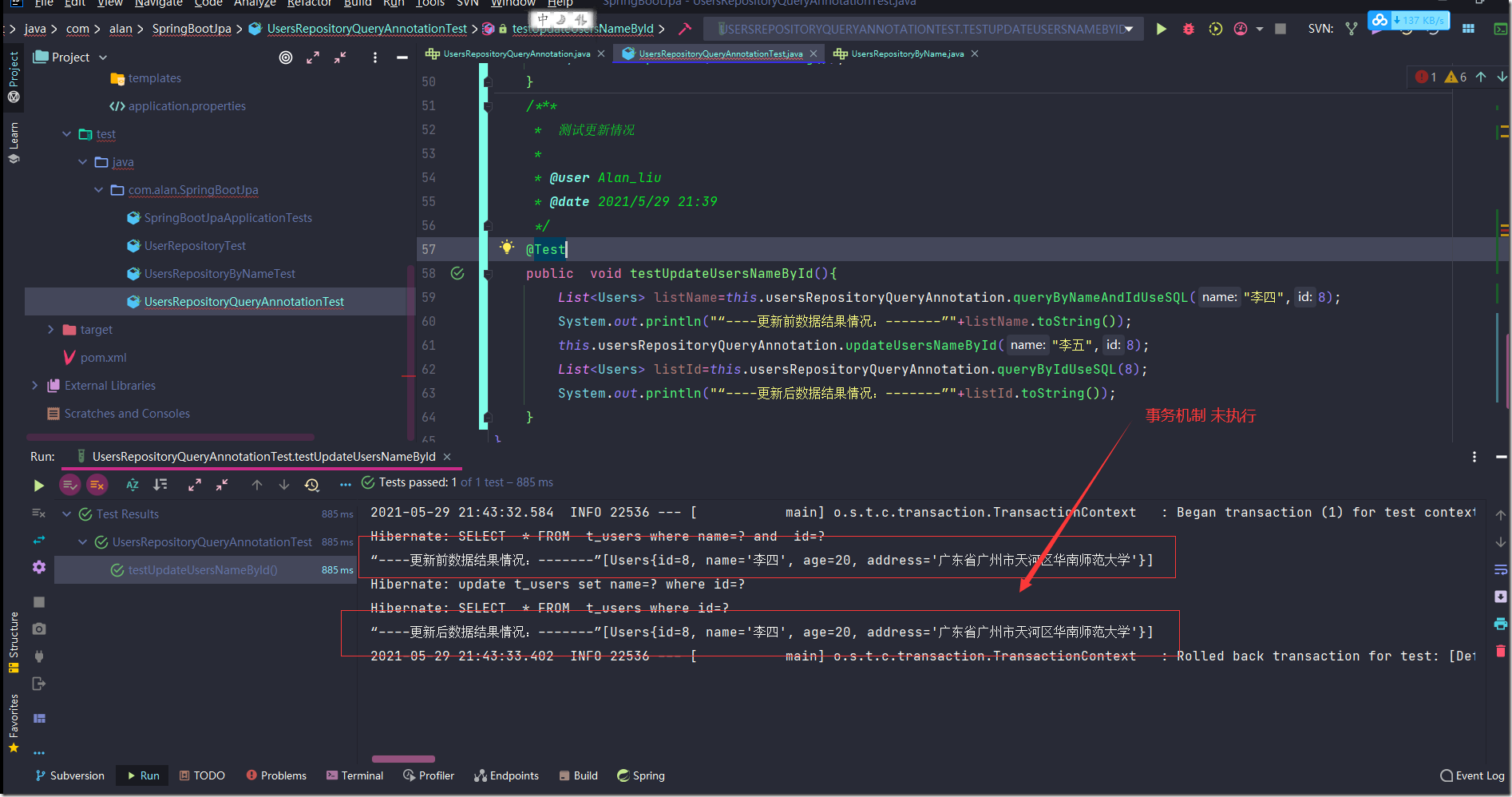Open the Spring tool window
This screenshot has height=797, width=1512.
[641, 775]
